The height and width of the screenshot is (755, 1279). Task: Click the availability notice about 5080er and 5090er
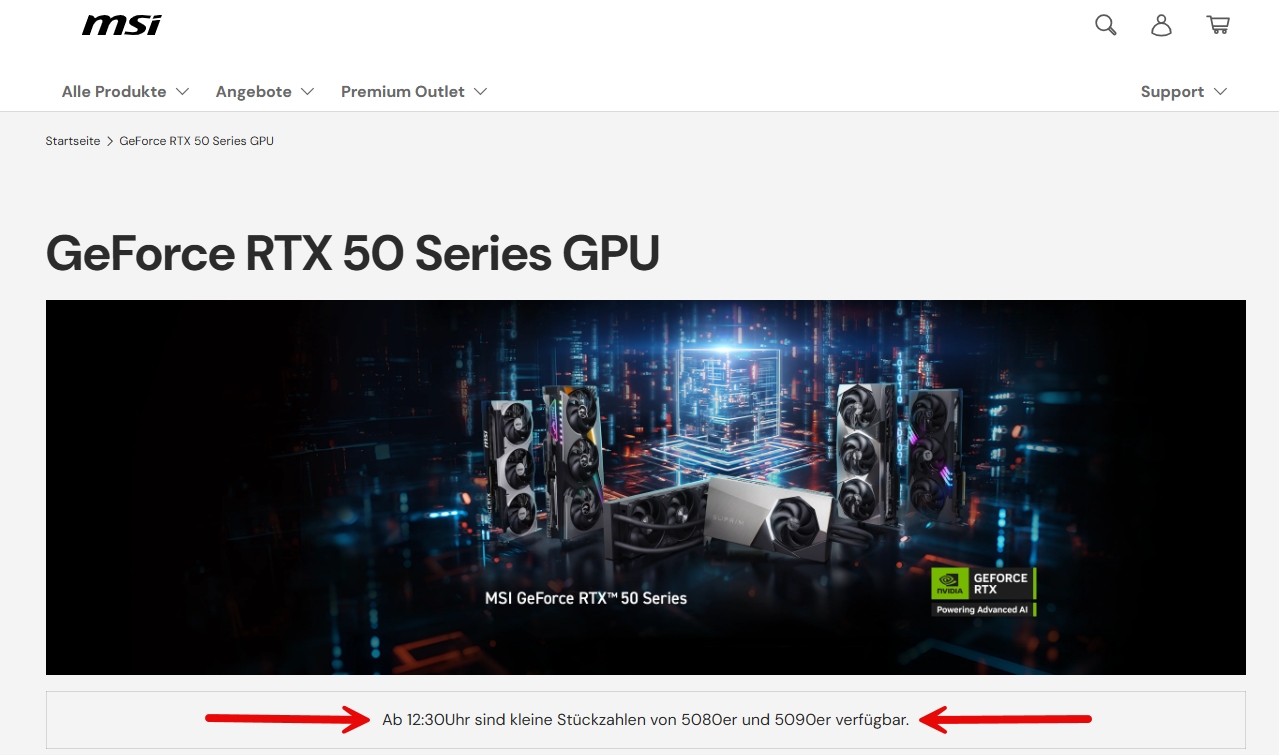point(646,719)
